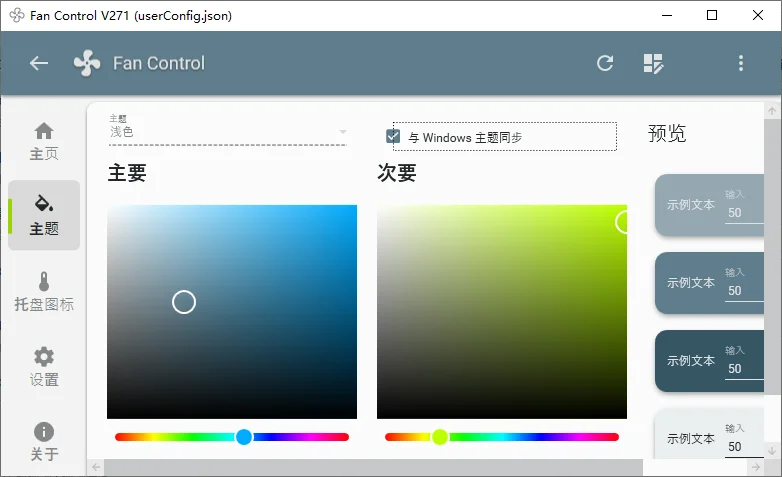Expand the 主题 浅色 theme dropdown

[228, 130]
